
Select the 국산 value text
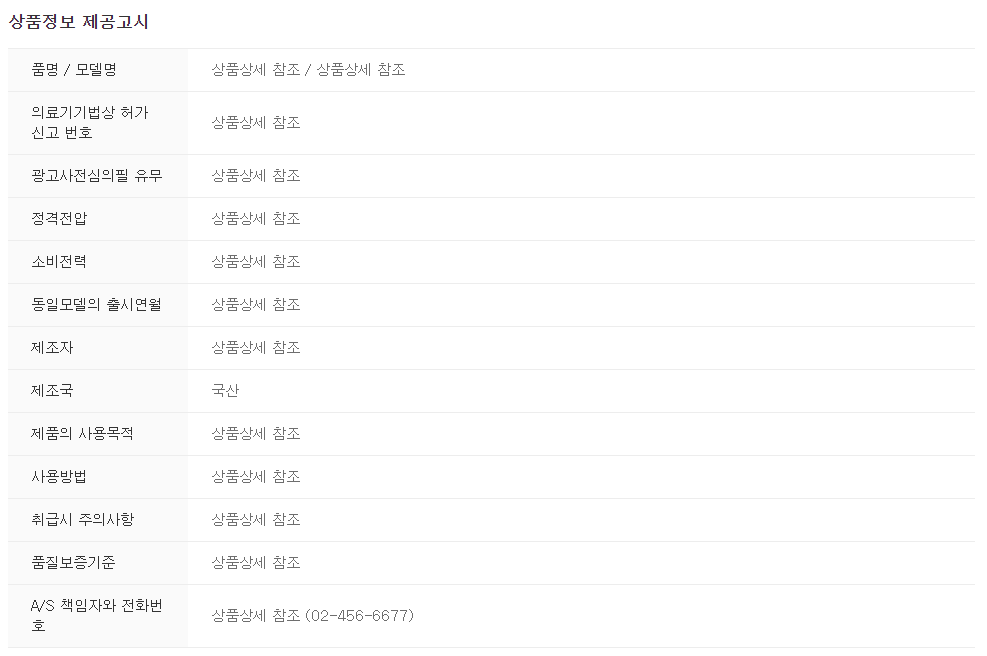225,390
